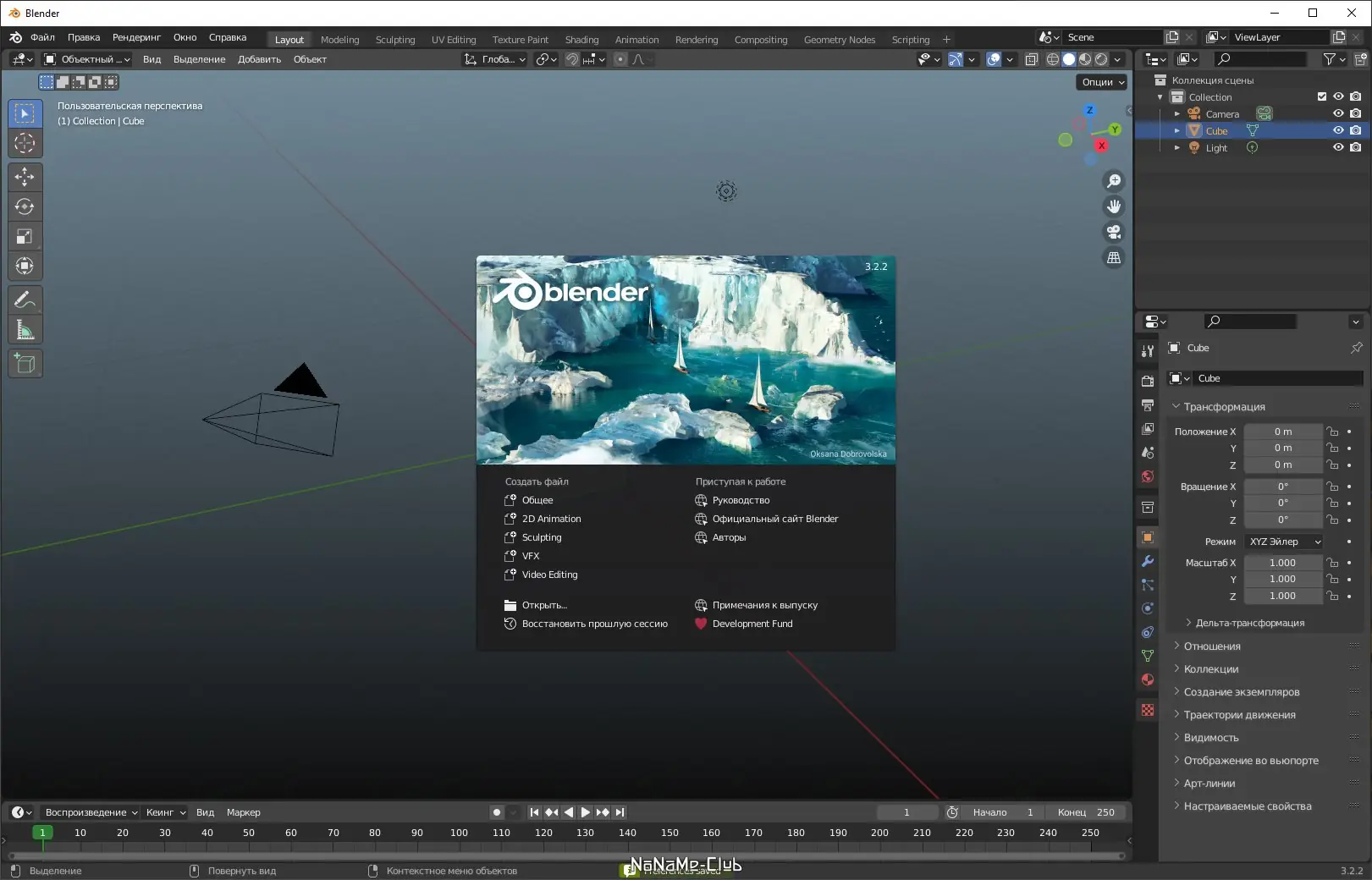Play the animation forward
This screenshot has width=1372, height=880.
tap(585, 812)
